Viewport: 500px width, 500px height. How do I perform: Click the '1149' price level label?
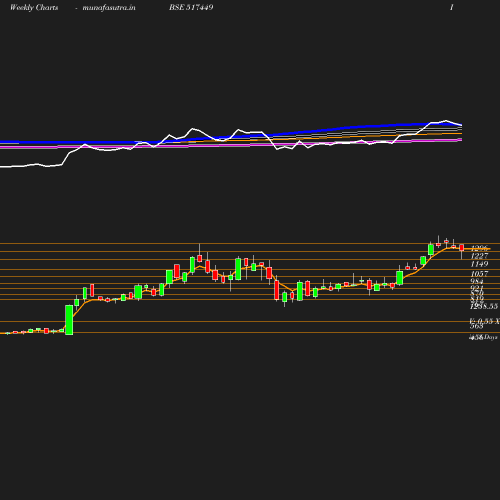[479, 264]
